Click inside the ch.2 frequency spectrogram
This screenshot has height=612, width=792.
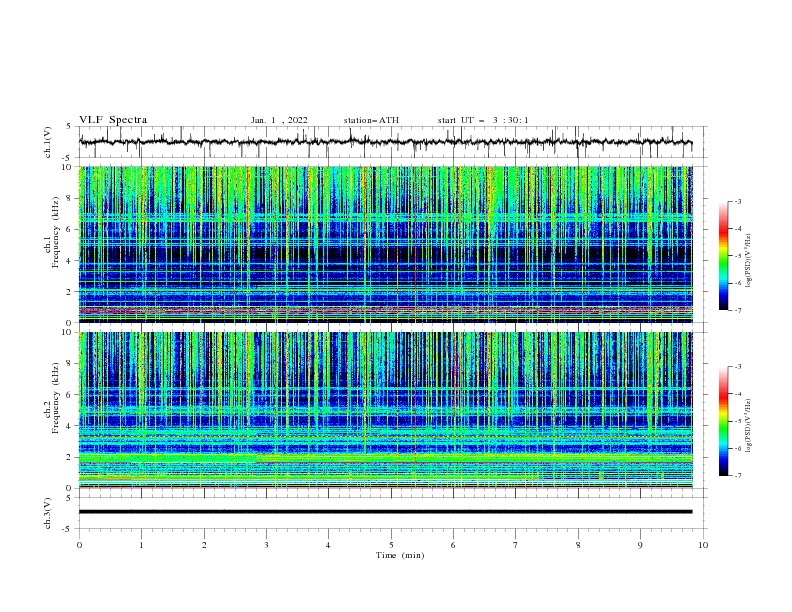coord(386,410)
